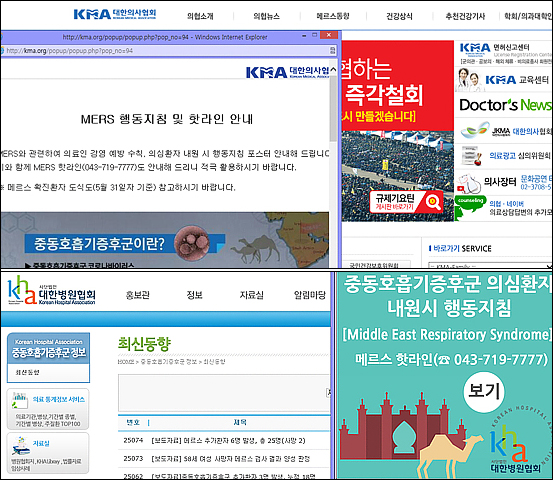
Task: Click the 보기 button on the poster
Action: tap(484, 392)
